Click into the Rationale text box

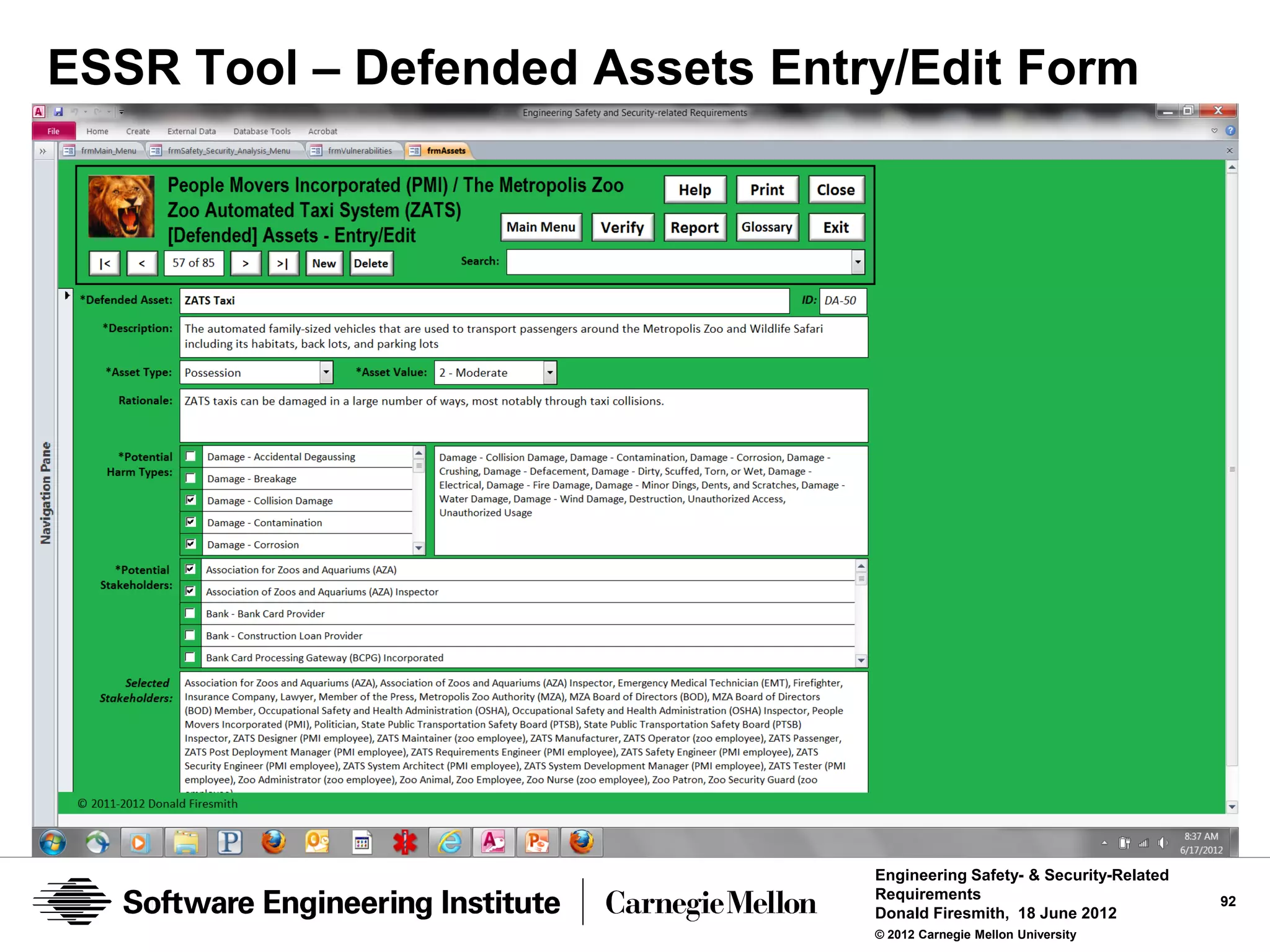click(523, 415)
